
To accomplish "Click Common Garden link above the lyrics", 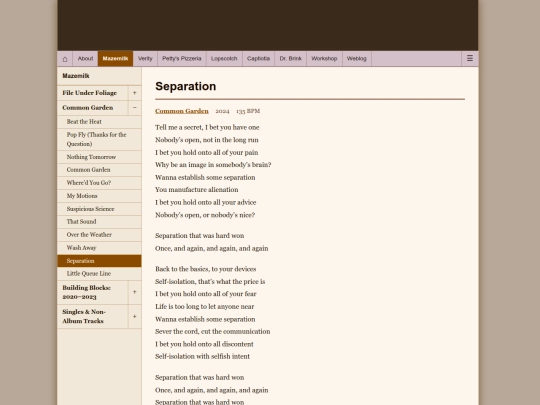I will (181, 111).
